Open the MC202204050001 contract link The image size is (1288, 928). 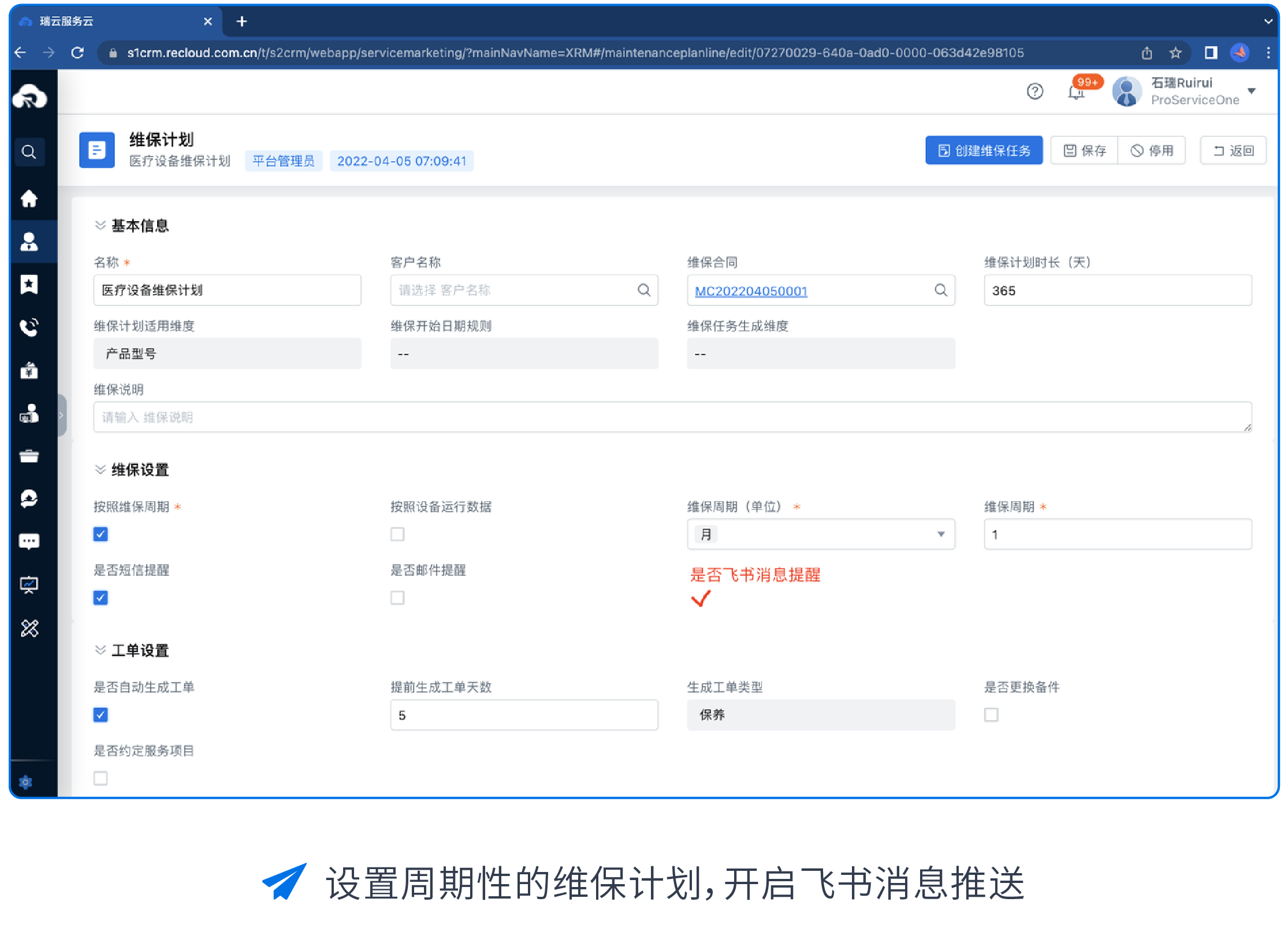pyautogui.click(x=751, y=291)
